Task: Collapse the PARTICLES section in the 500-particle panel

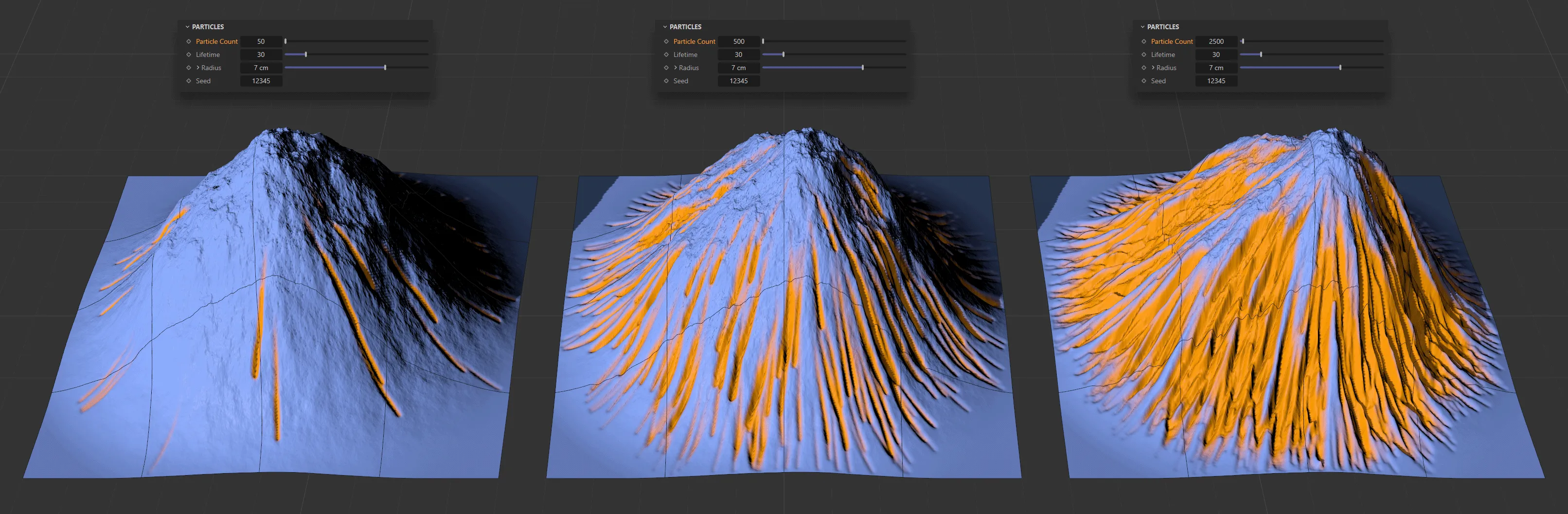Action: coord(665,27)
